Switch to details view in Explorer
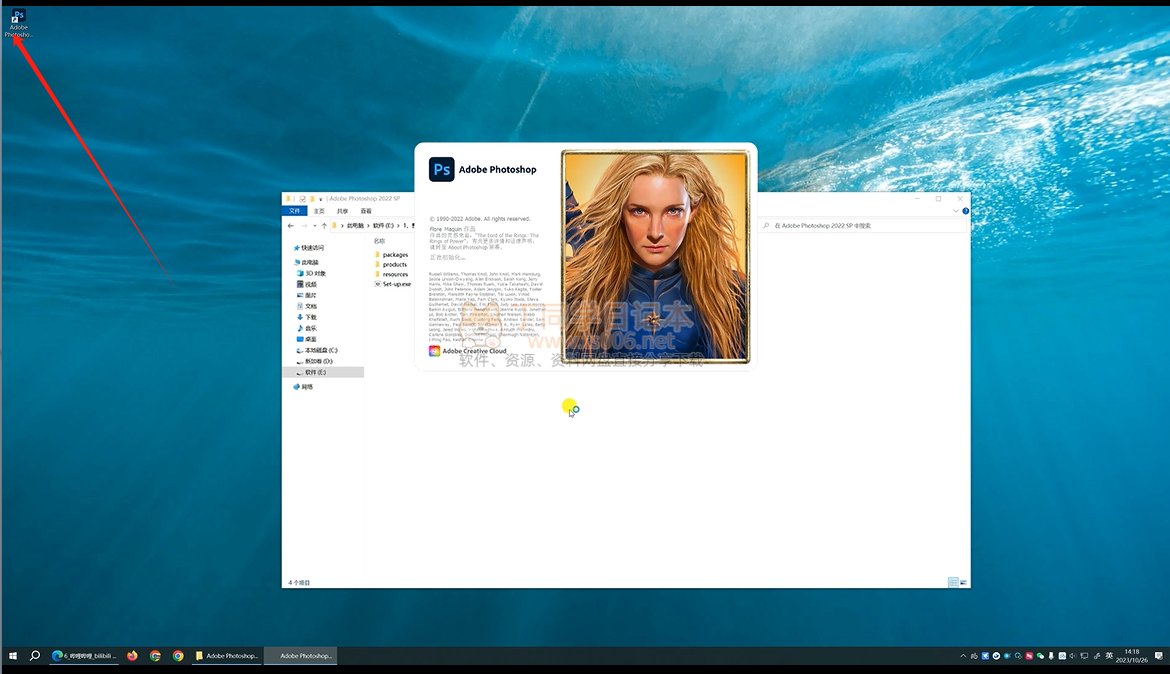 click(x=952, y=582)
